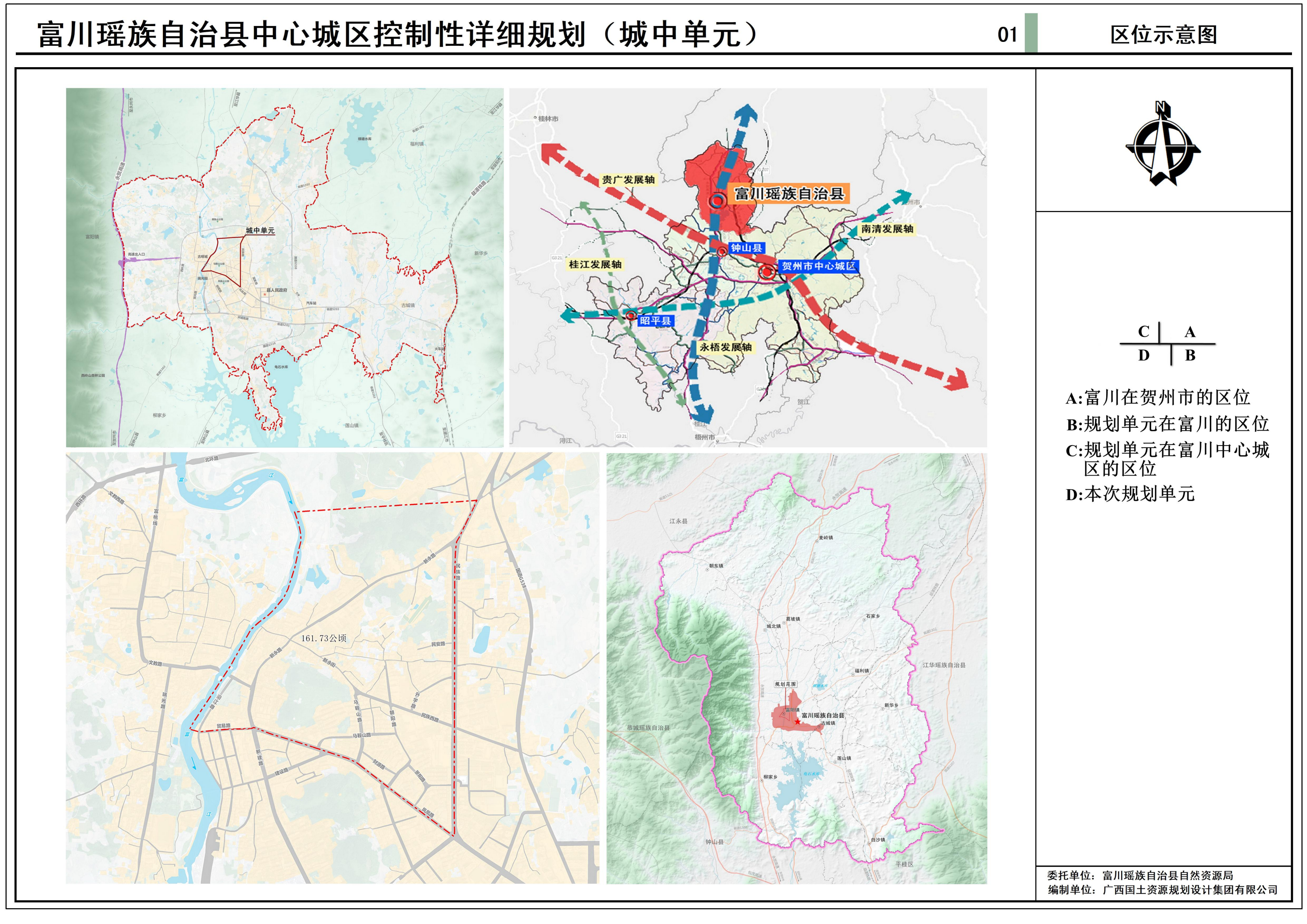Click the red target circle beside 富川瑶族自治县 label

[x=717, y=200]
